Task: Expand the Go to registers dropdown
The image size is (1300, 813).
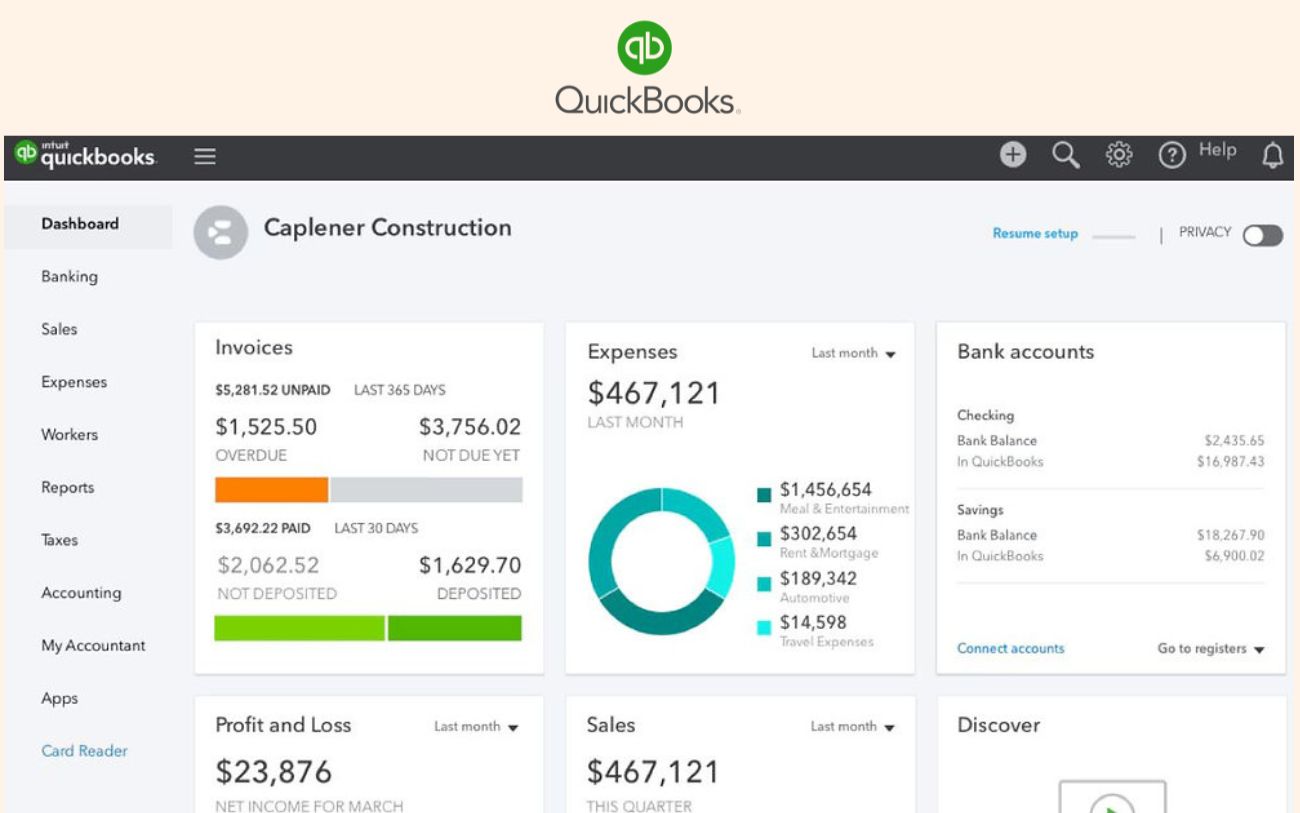Action: pos(1211,649)
